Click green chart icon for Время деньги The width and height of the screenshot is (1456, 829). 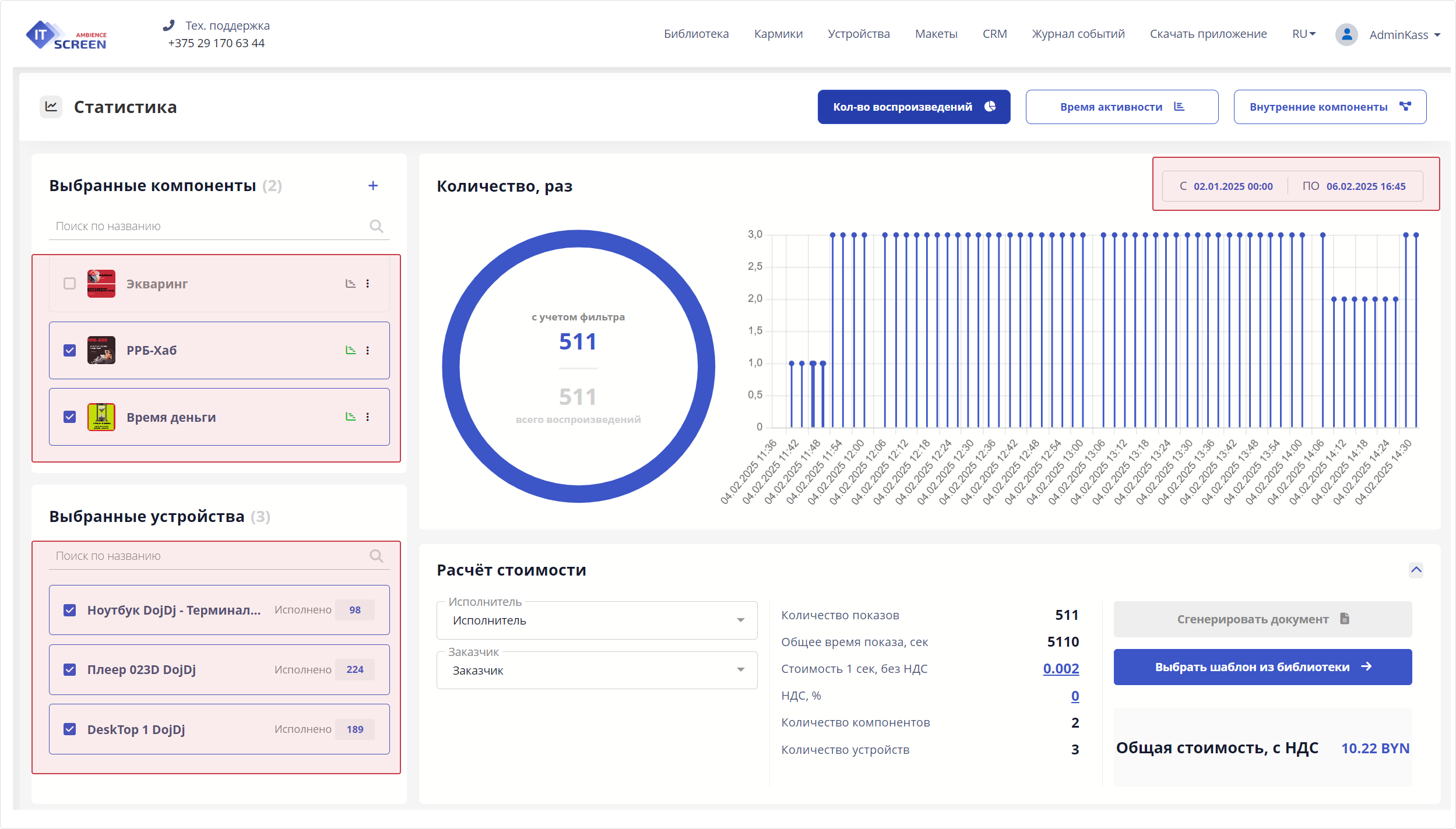[350, 417]
